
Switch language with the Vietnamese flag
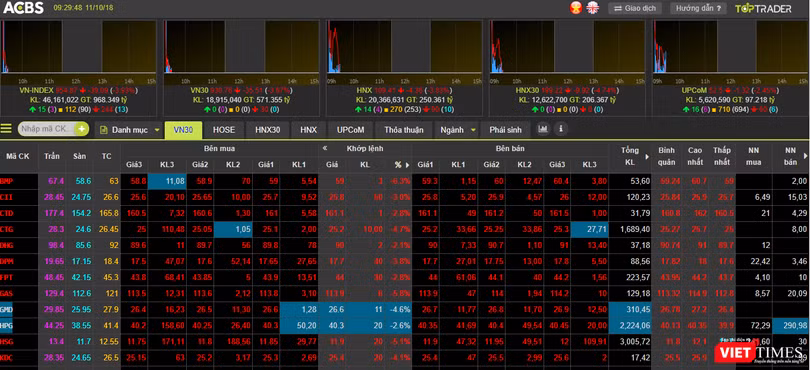point(575,8)
